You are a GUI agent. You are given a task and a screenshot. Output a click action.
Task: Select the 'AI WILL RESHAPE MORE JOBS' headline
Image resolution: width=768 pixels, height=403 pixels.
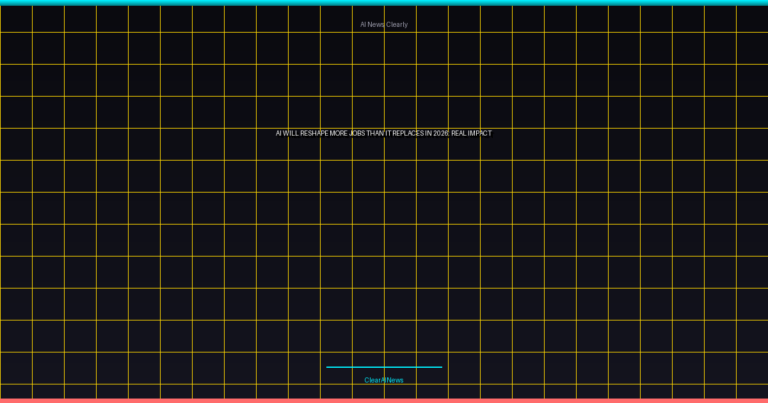[x=384, y=133]
